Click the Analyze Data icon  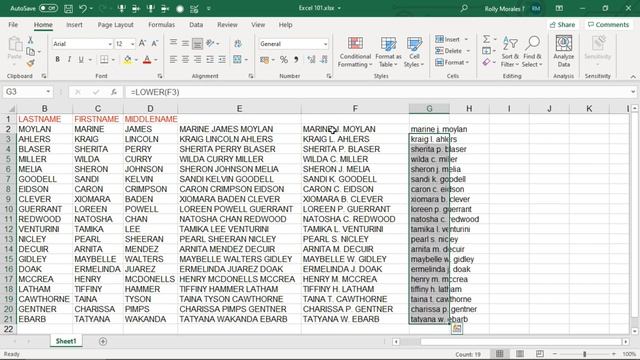564,51
